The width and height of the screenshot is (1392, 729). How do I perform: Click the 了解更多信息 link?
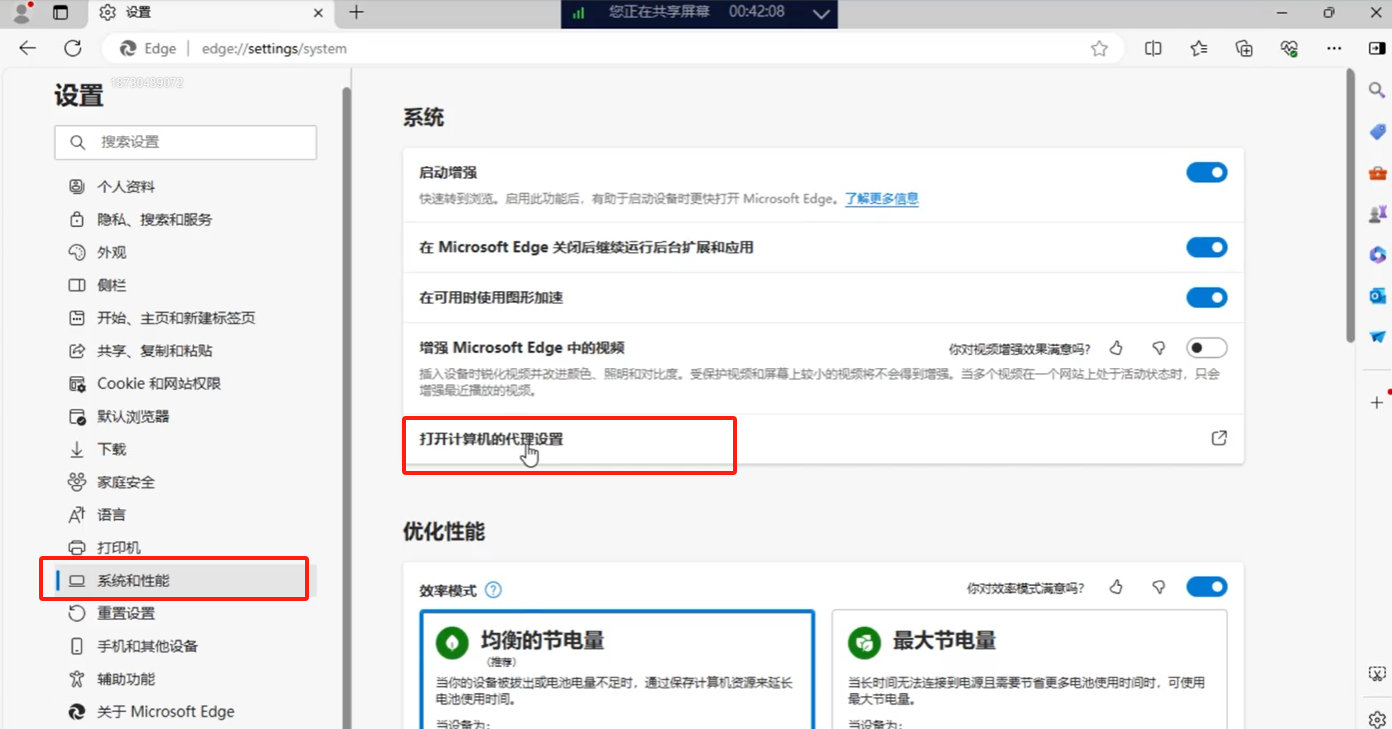881,199
